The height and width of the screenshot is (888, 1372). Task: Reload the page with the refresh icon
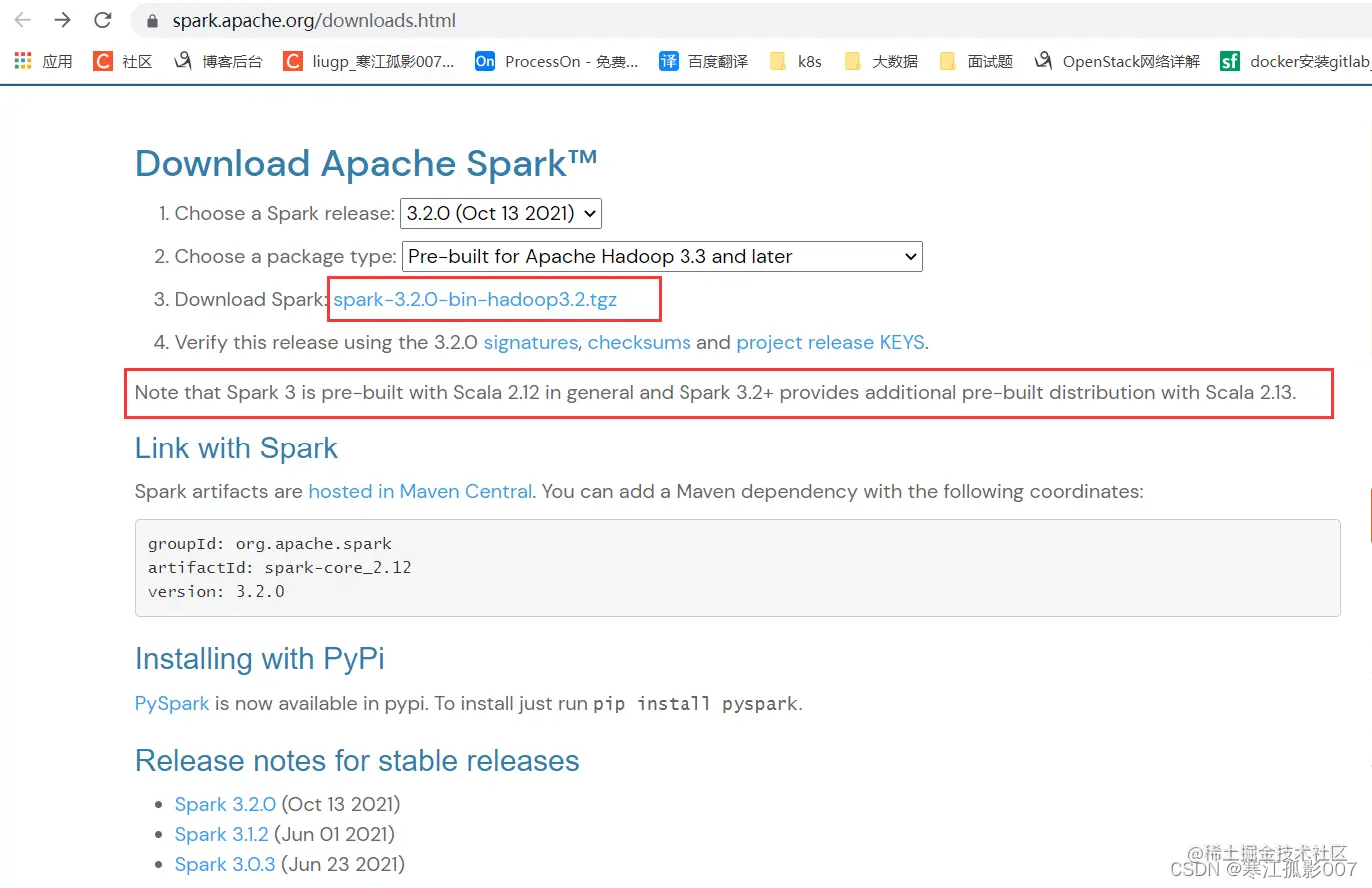click(102, 20)
